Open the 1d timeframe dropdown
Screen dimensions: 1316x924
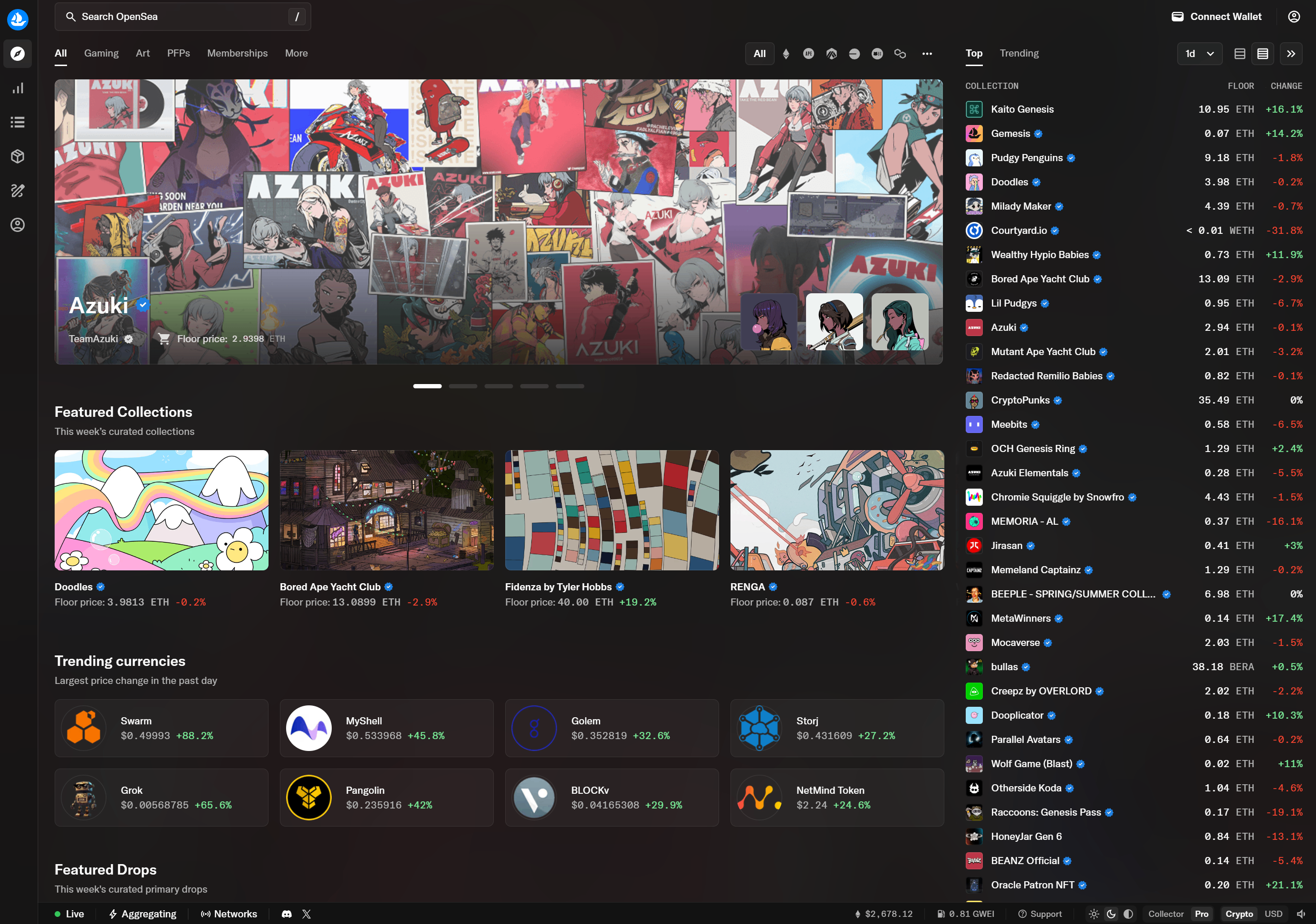pos(1199,53)
